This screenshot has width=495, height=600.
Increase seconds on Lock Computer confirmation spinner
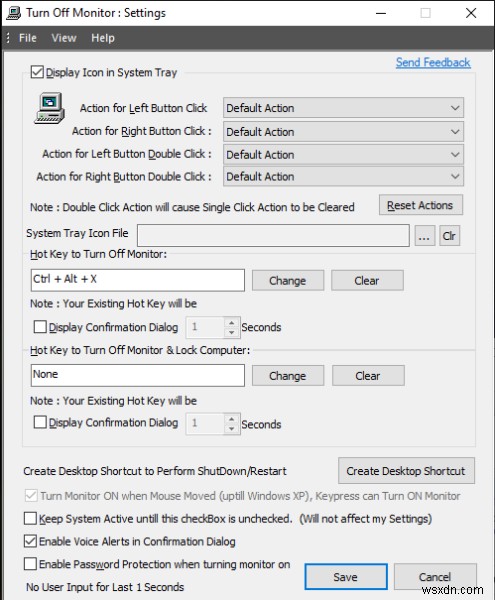tap(231, 419)
